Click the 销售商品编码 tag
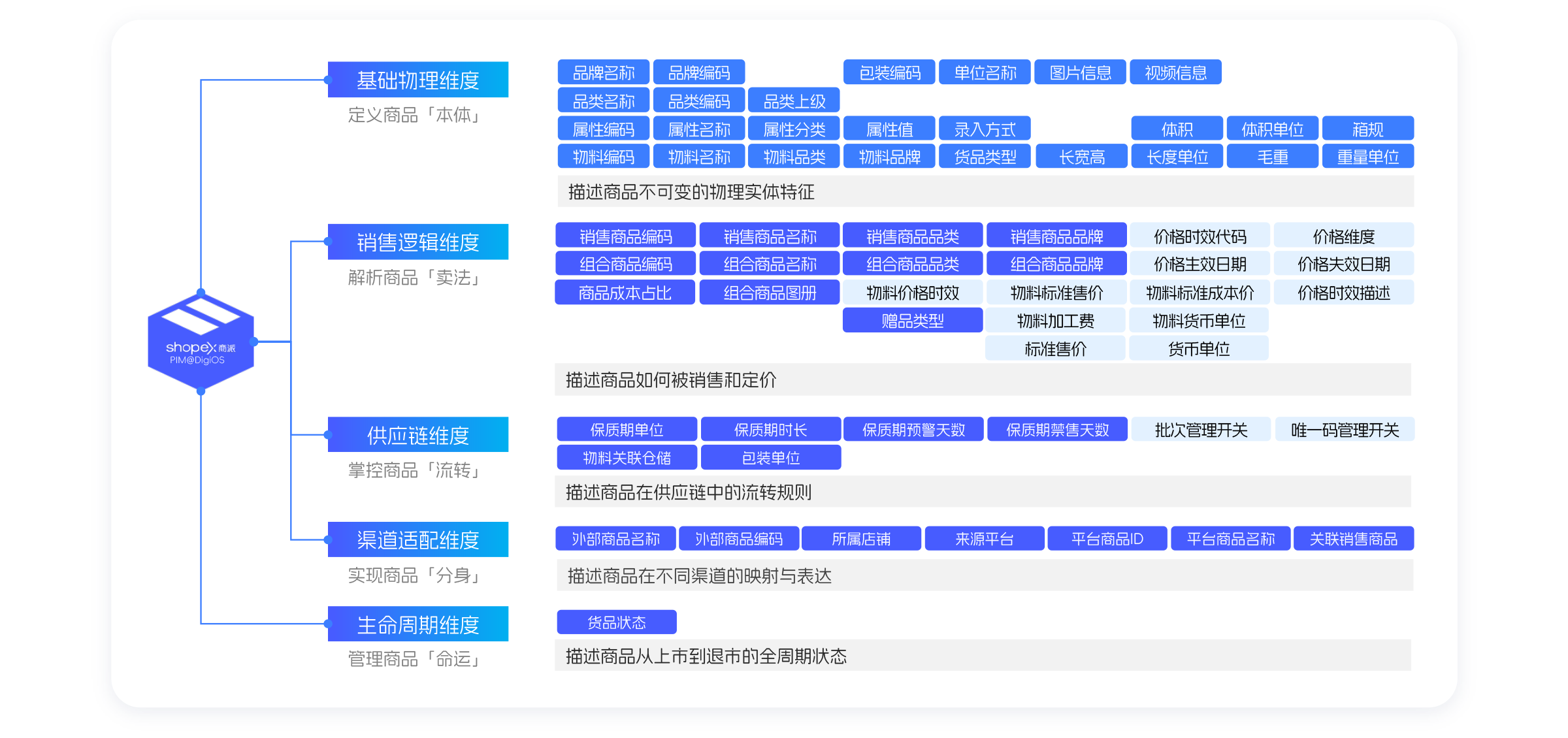 (x=625, y=236)
